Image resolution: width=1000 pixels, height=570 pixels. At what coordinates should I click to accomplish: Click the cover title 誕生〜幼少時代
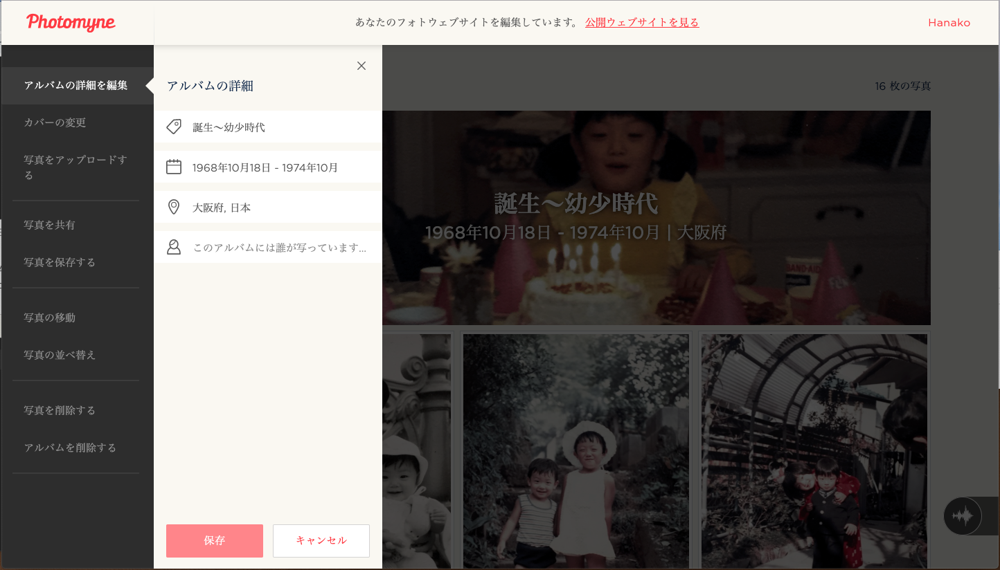pyautogui.click(x=576, y=203)
